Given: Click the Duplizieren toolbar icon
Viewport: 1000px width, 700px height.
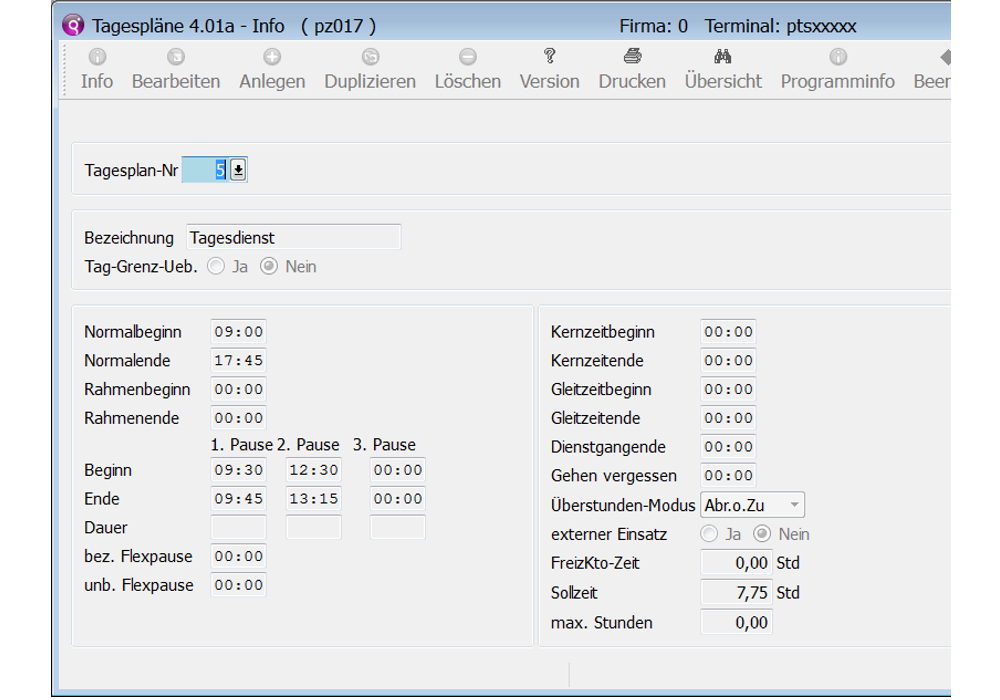Looking at the screenshot, I should tap(370, 58).
